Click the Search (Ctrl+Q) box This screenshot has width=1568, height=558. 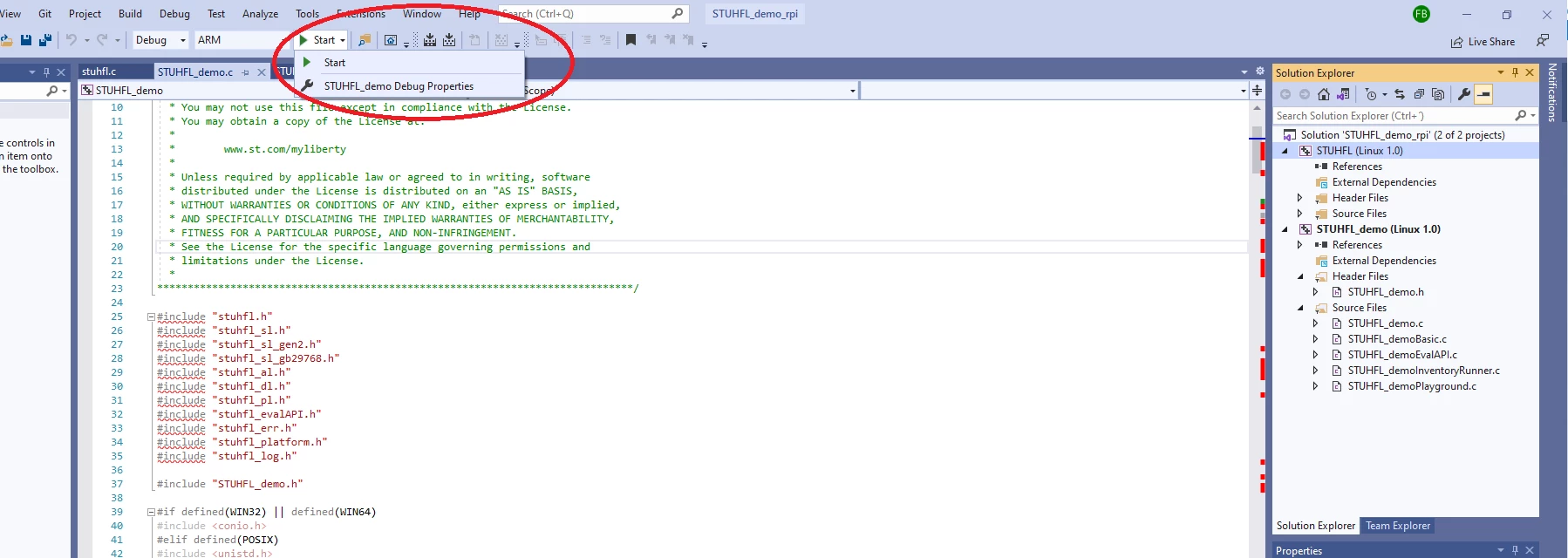click(593, 14)
